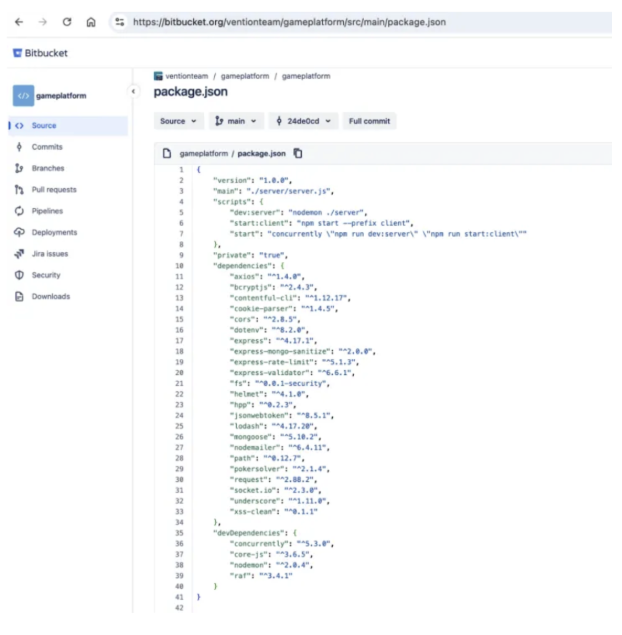The height and width of the screenshot is (635, 622).
Task: Click the gameplatform folder link in file path
Action: [205, 153]
